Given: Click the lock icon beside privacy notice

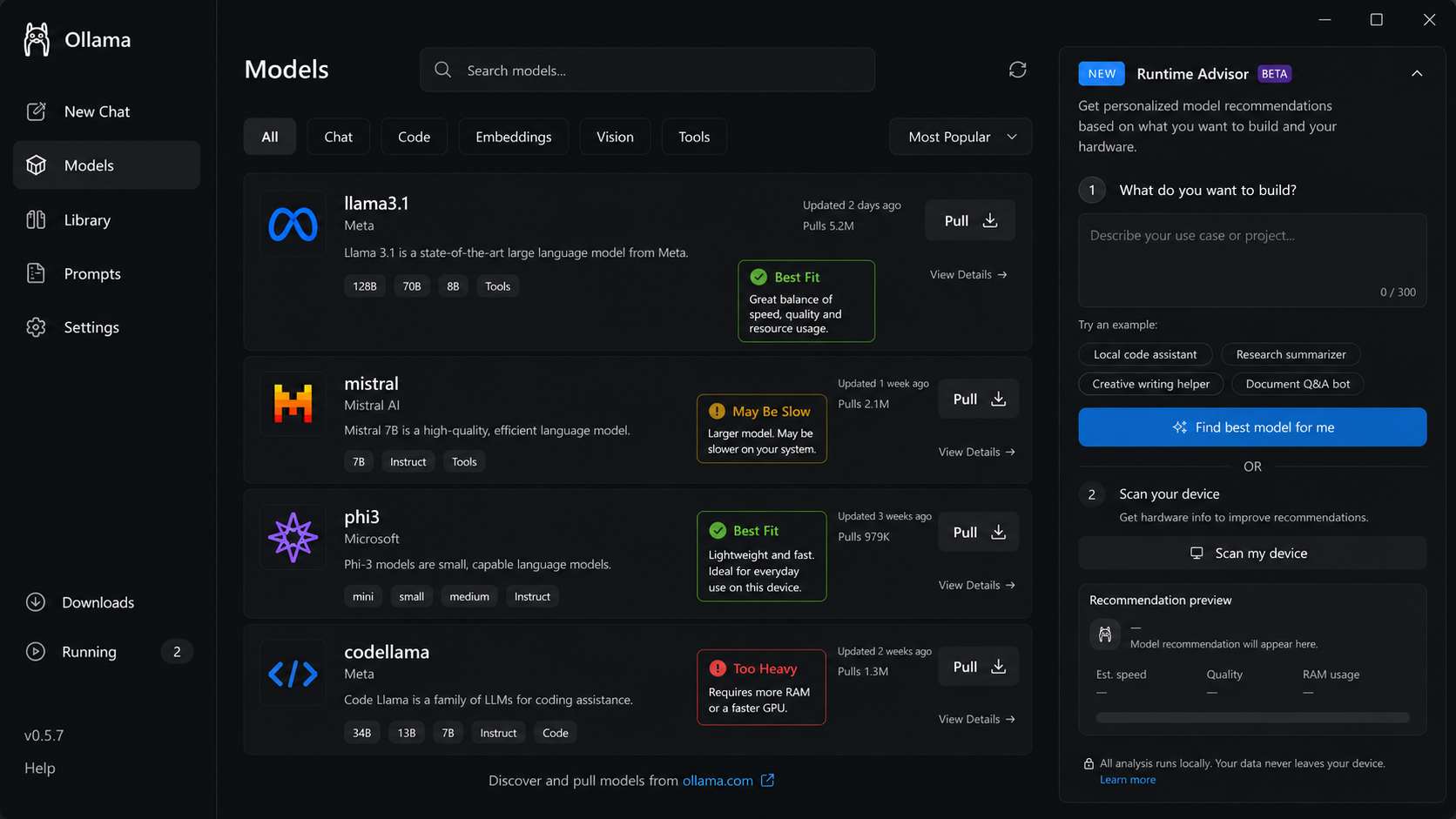Looking at the screenshot, I should click(x=1089, y=763).
